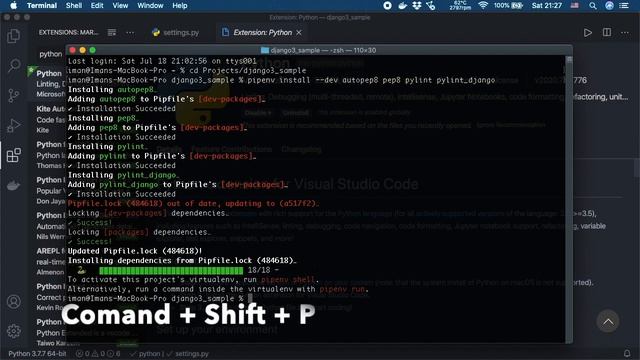The height and width of the screenshot is (360, 640).
Task: Click Python 3.7.7 64-bit in status bar
Action: [37, 353]
